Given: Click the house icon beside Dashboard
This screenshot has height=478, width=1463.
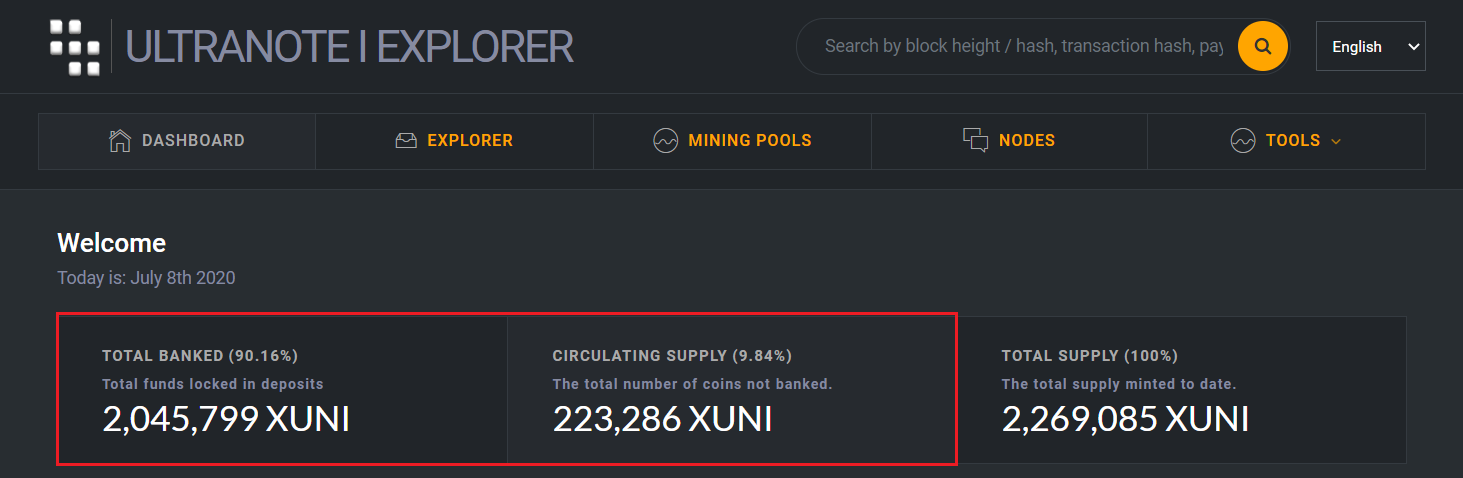Looking at the screenshot, I should click(120, 140).
